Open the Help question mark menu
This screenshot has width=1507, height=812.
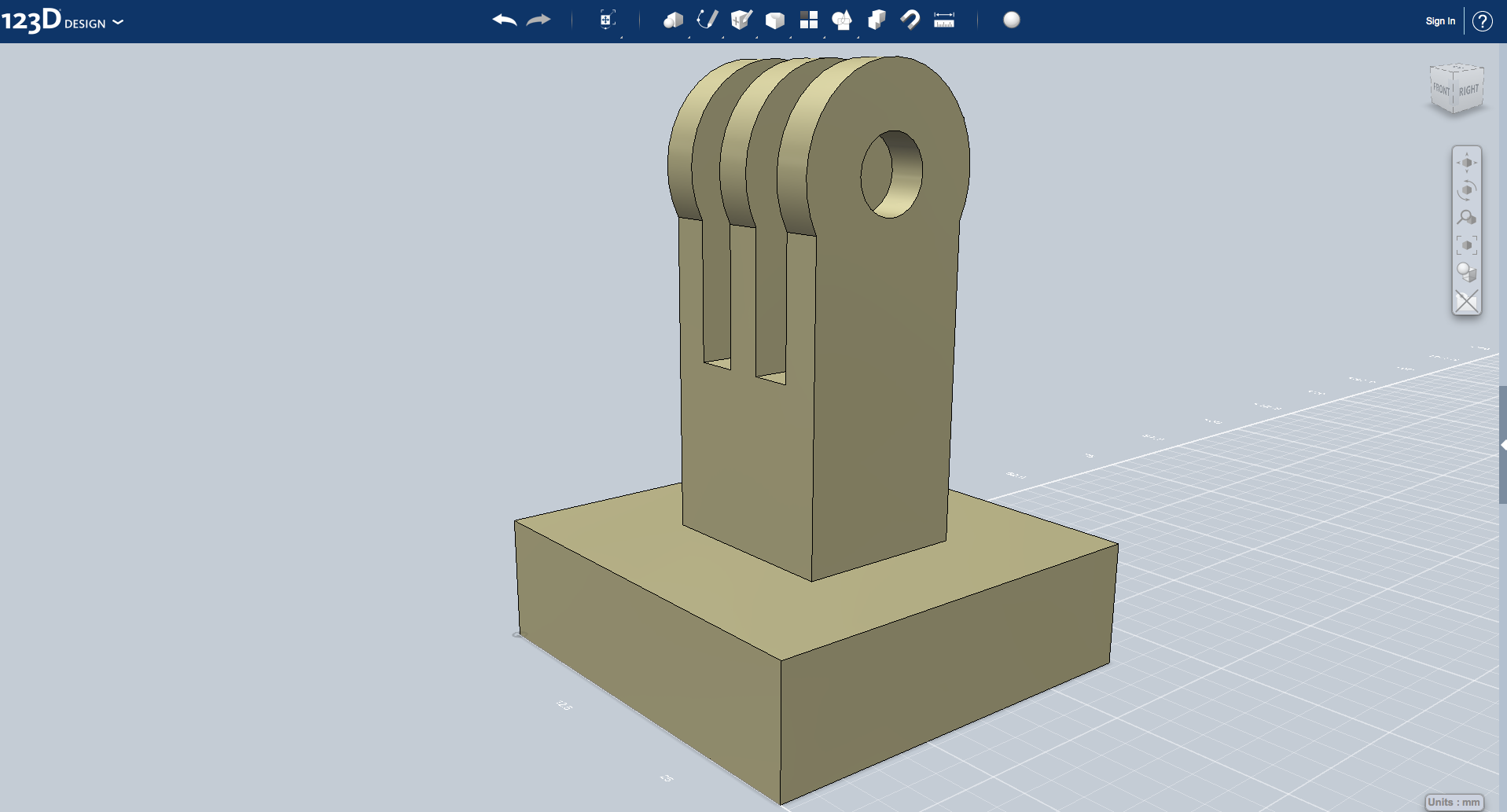(x=1483, y=21)
